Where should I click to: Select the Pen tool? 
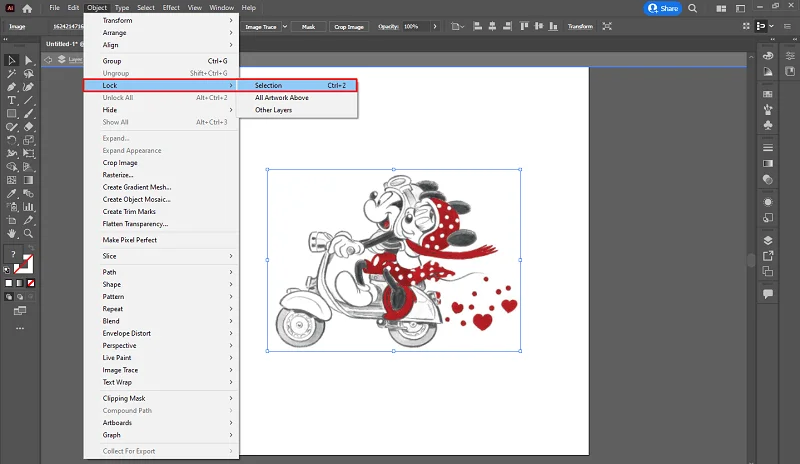[11, 87]
